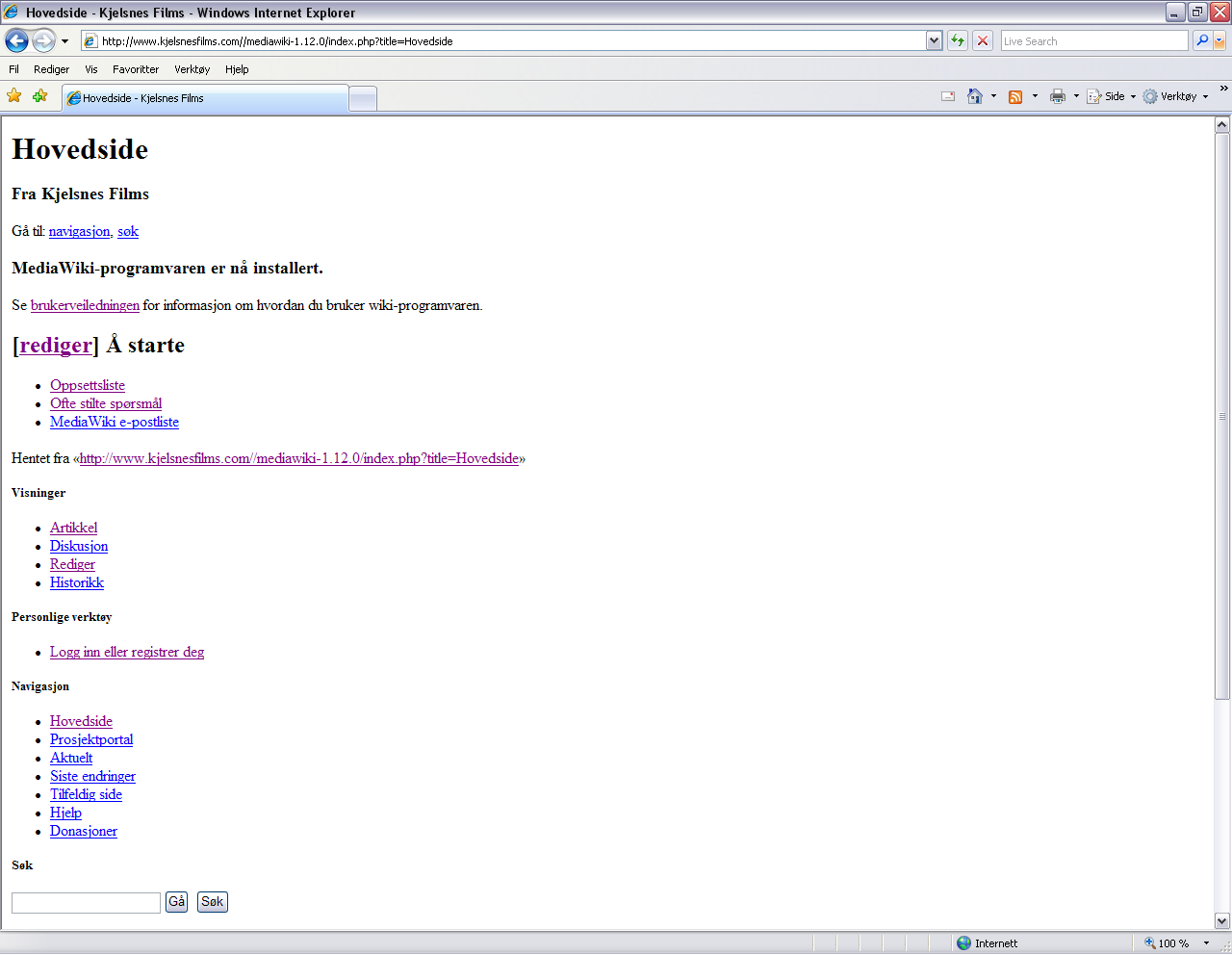Click the scroll up arrow
The width and height of the screenshot is (1232, 955).
click(1222, 124)
